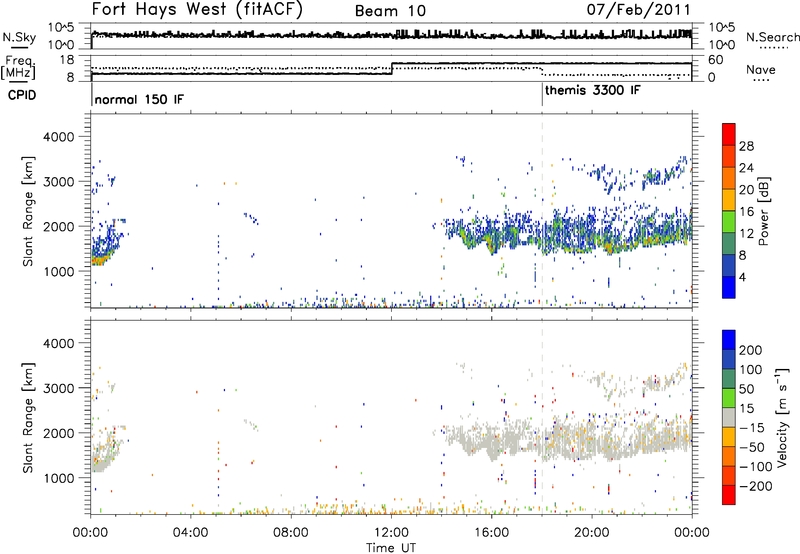This screenshot has width=800, height=554.
Task: Click the '60' tick right of the frequency panel
Action: pos(716,60)
